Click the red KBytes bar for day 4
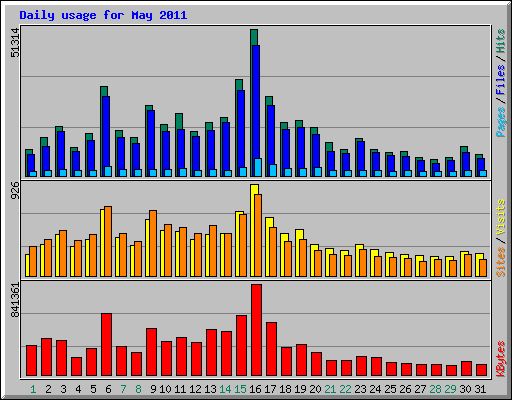Viewport: 512px width, 400px height. [76, 367]
